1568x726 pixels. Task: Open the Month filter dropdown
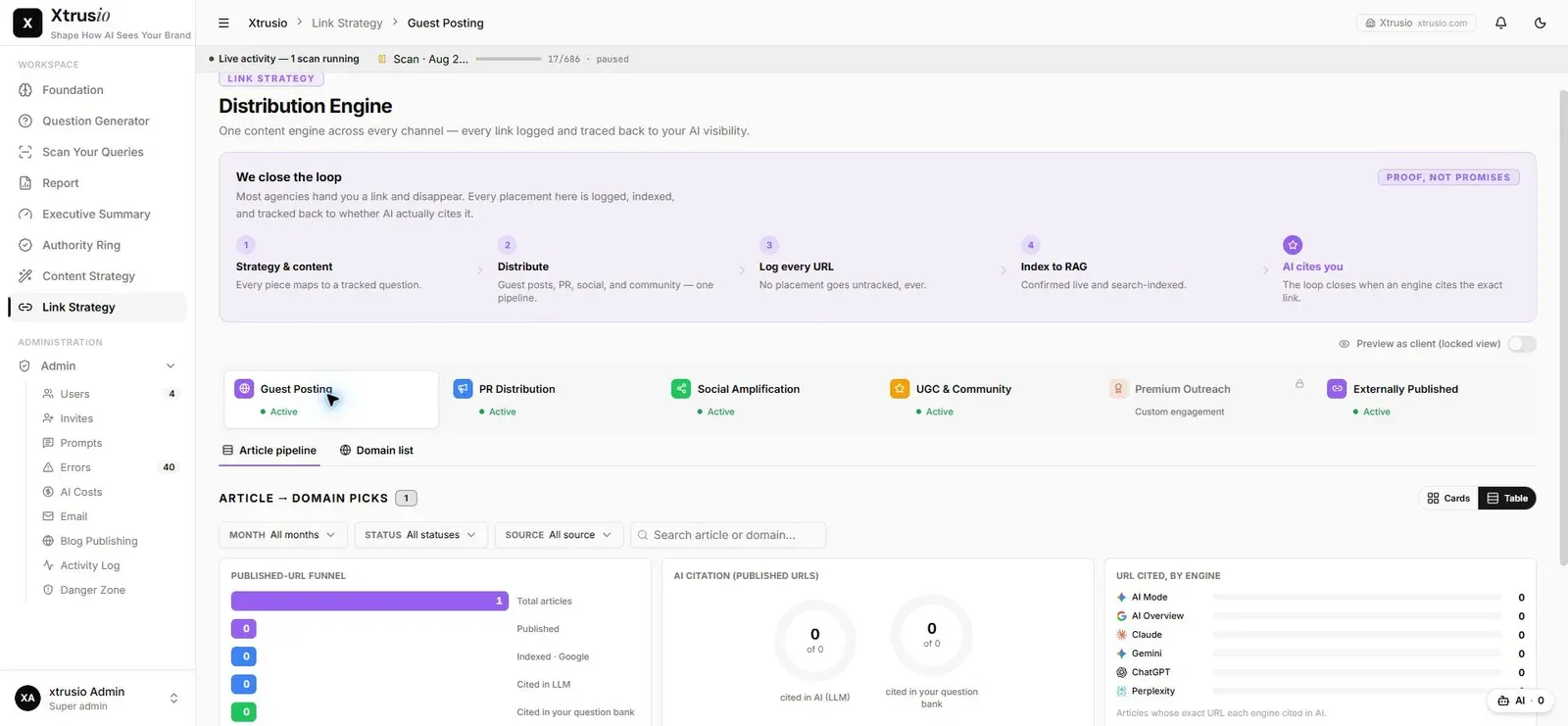(282, 535)
